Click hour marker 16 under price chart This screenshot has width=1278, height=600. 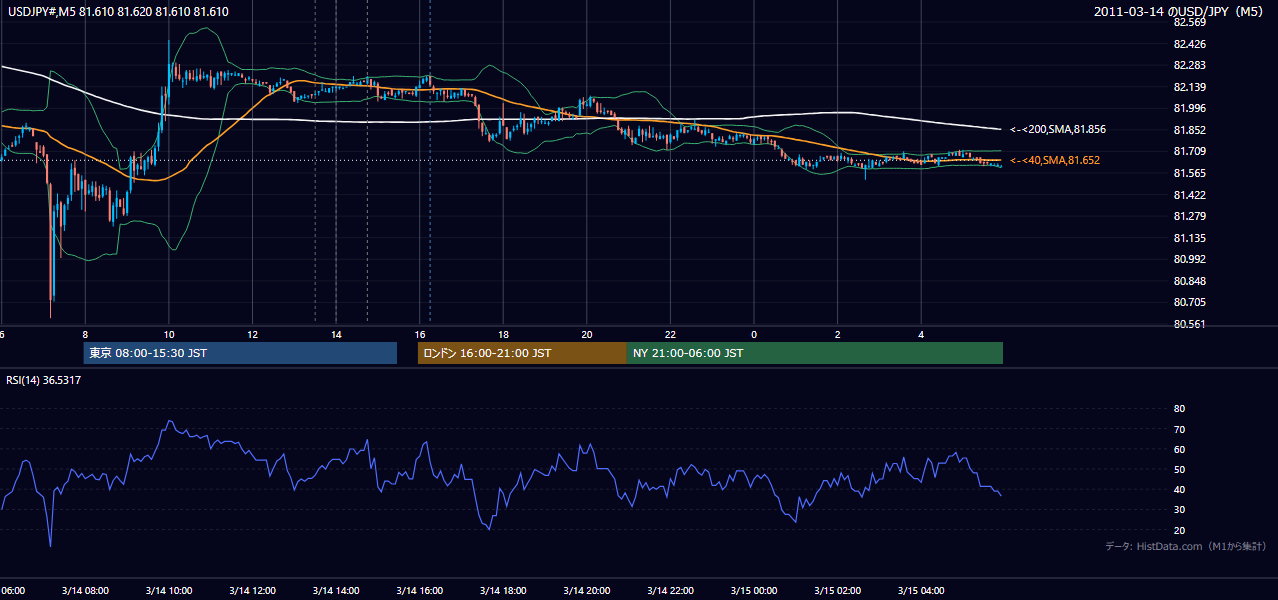tap(420, 335)
